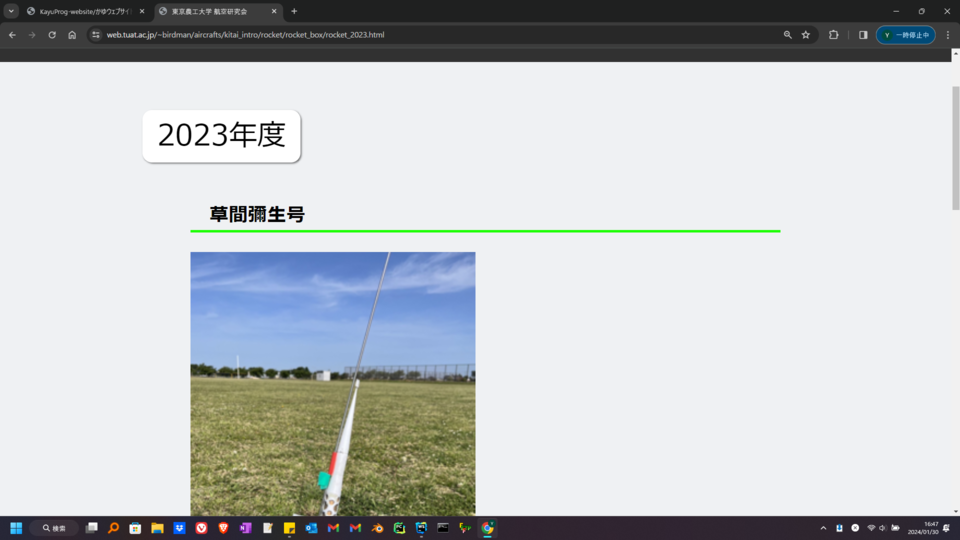Open the Extensions puzzle icon

(x=834, y=35)
